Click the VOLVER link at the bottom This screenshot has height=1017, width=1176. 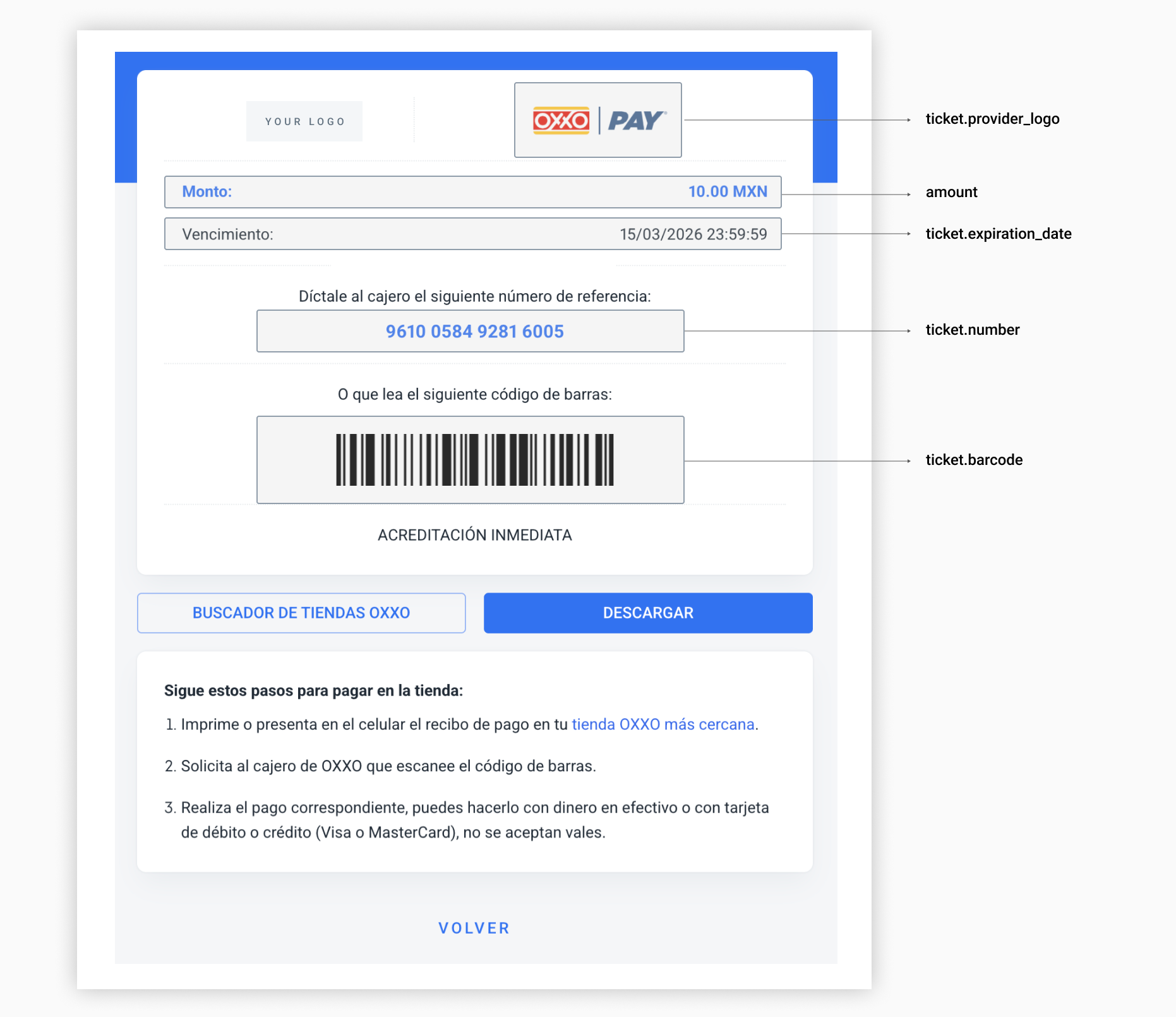474,927
